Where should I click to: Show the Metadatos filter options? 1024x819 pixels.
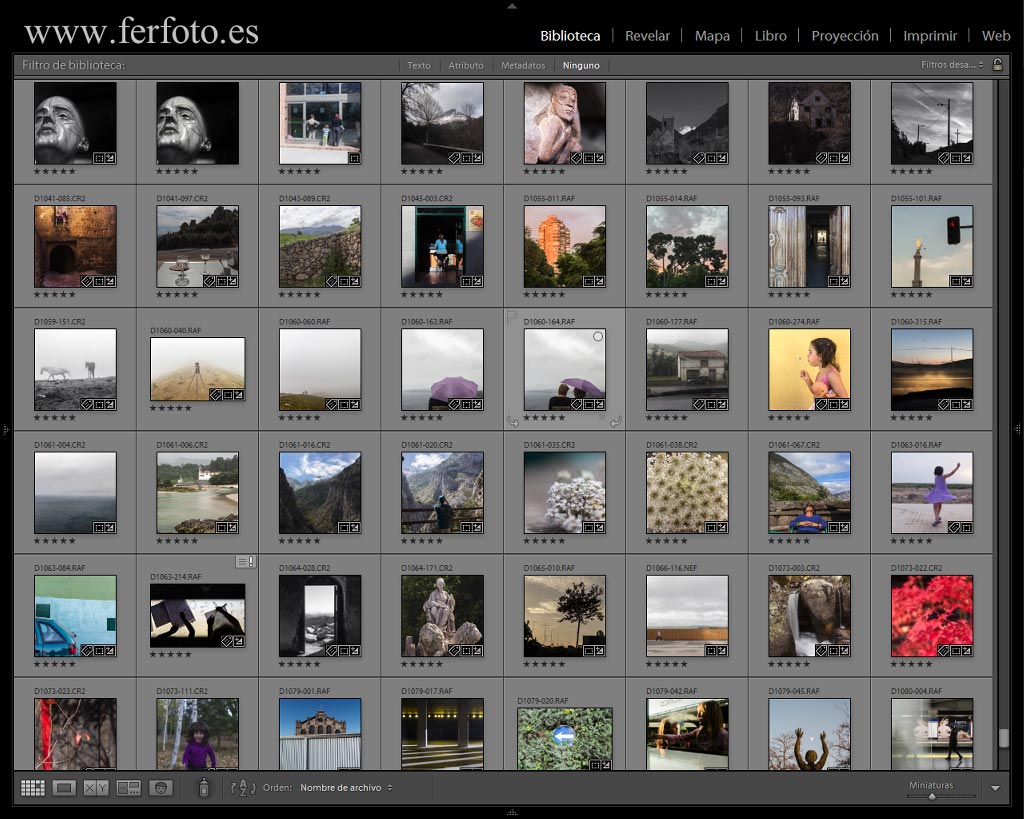pos(523,65)
